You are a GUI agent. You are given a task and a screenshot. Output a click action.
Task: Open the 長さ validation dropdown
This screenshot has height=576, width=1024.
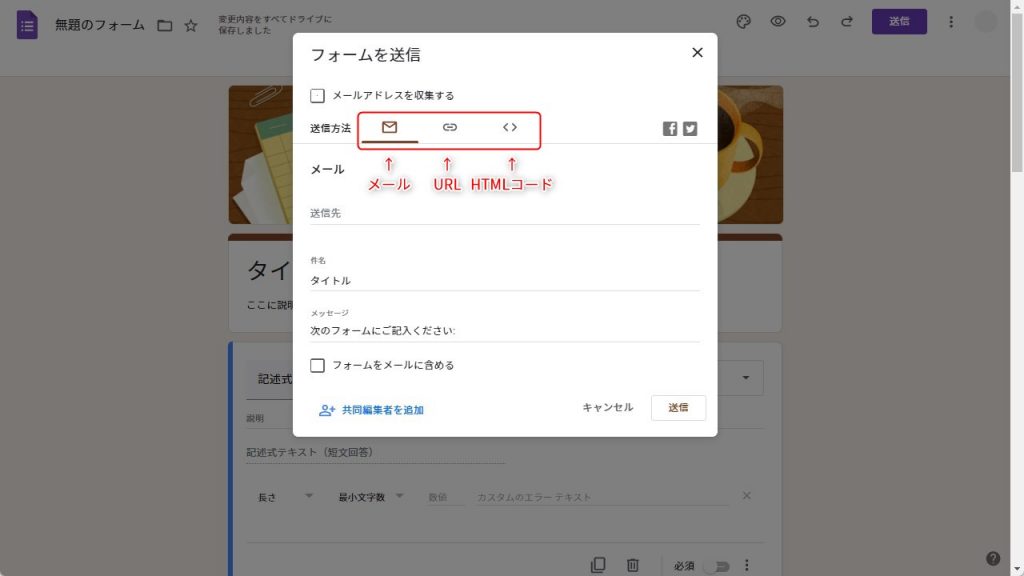tap(285, 497)
